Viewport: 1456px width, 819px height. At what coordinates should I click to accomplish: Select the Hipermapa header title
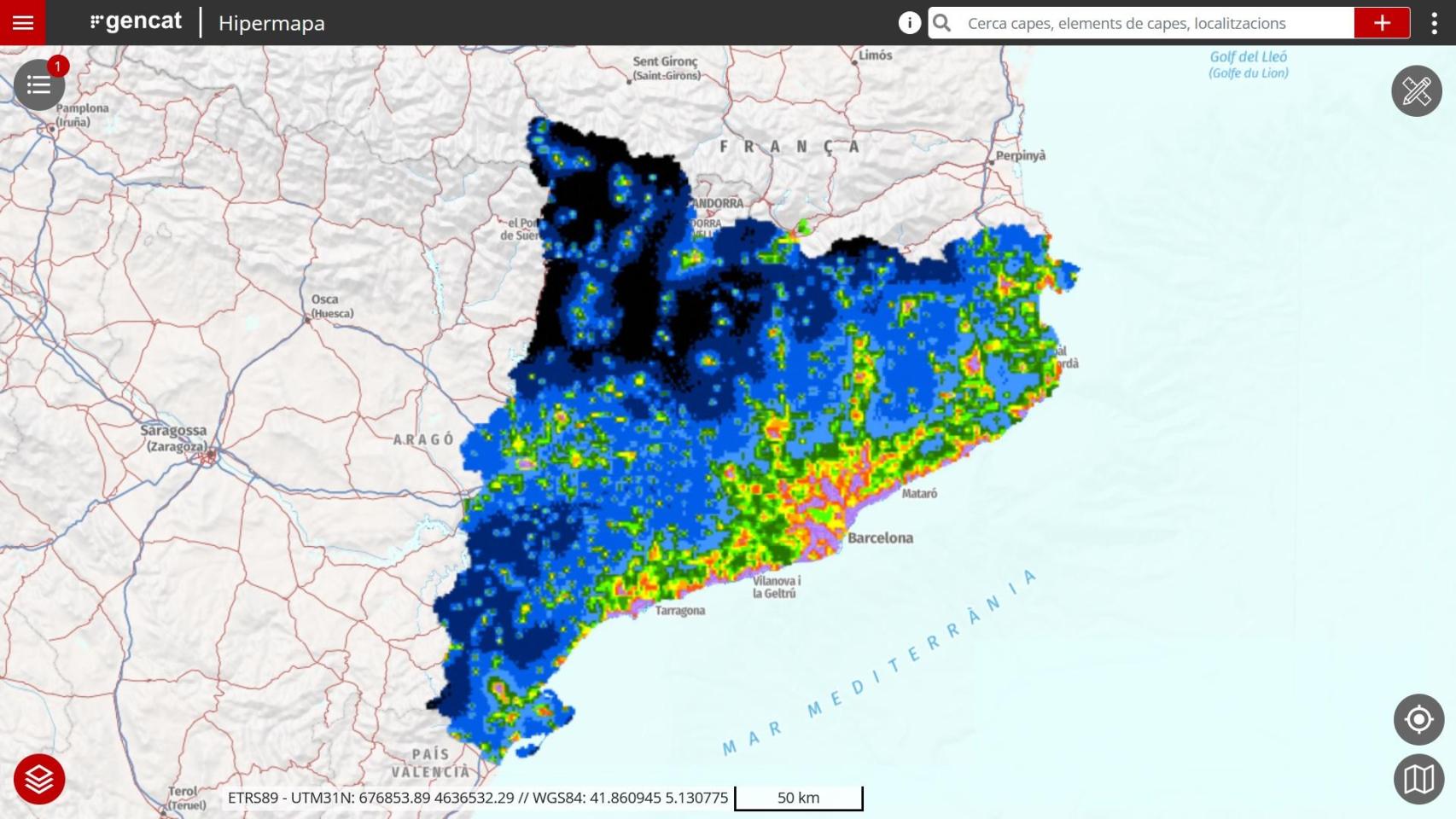271,24
